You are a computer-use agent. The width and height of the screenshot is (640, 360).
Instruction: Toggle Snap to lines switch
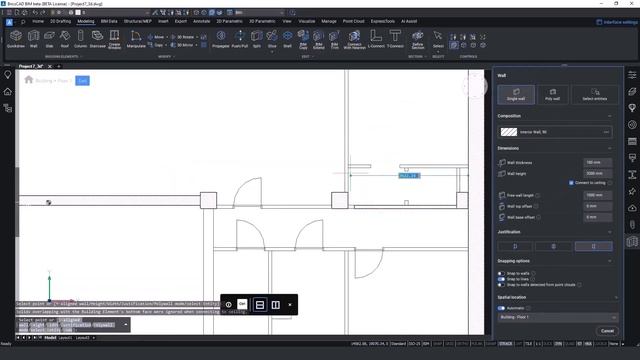501,279
